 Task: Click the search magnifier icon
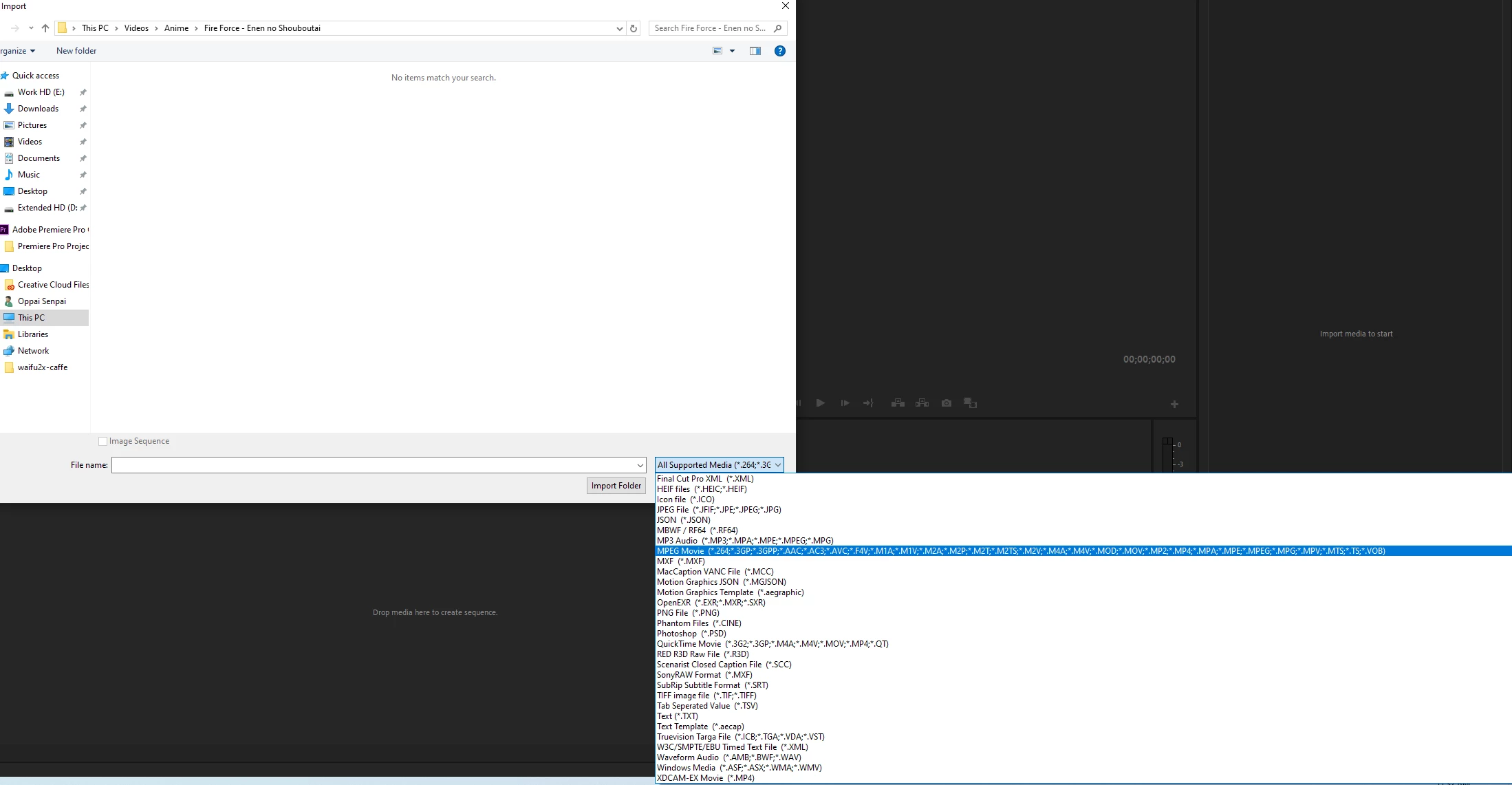(x=777, y=28)
